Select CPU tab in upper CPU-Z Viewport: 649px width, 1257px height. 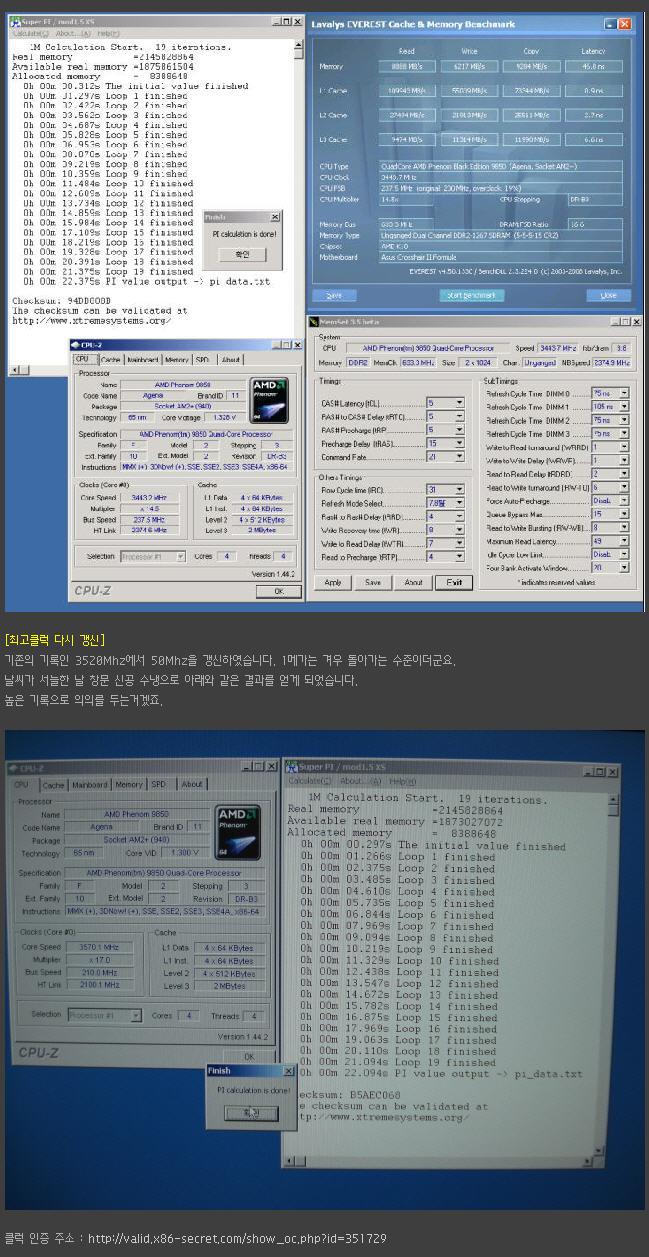pyautogui.click(x=83, y=358)
